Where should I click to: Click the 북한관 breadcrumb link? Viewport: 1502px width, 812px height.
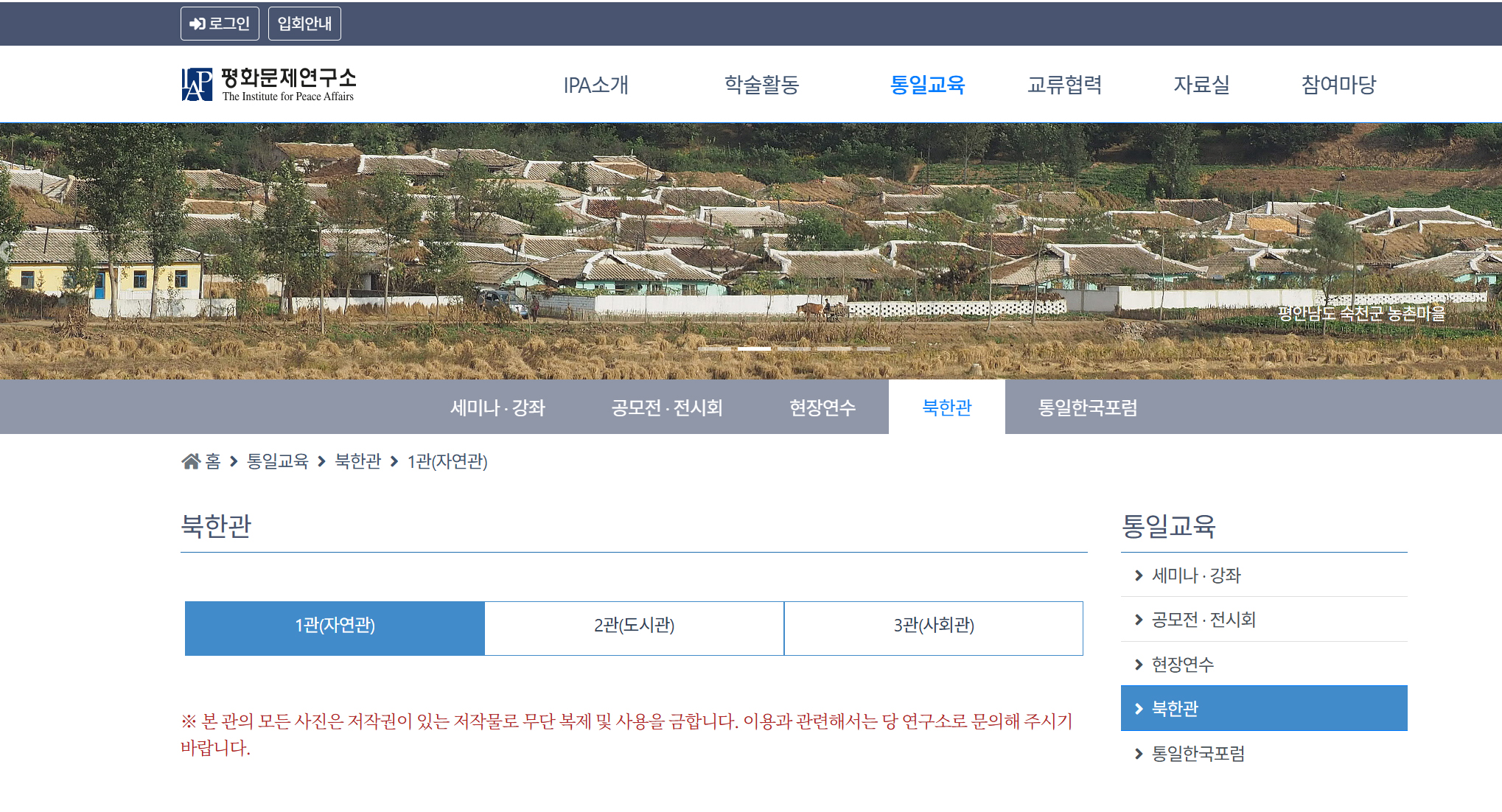tap(357, 461)
